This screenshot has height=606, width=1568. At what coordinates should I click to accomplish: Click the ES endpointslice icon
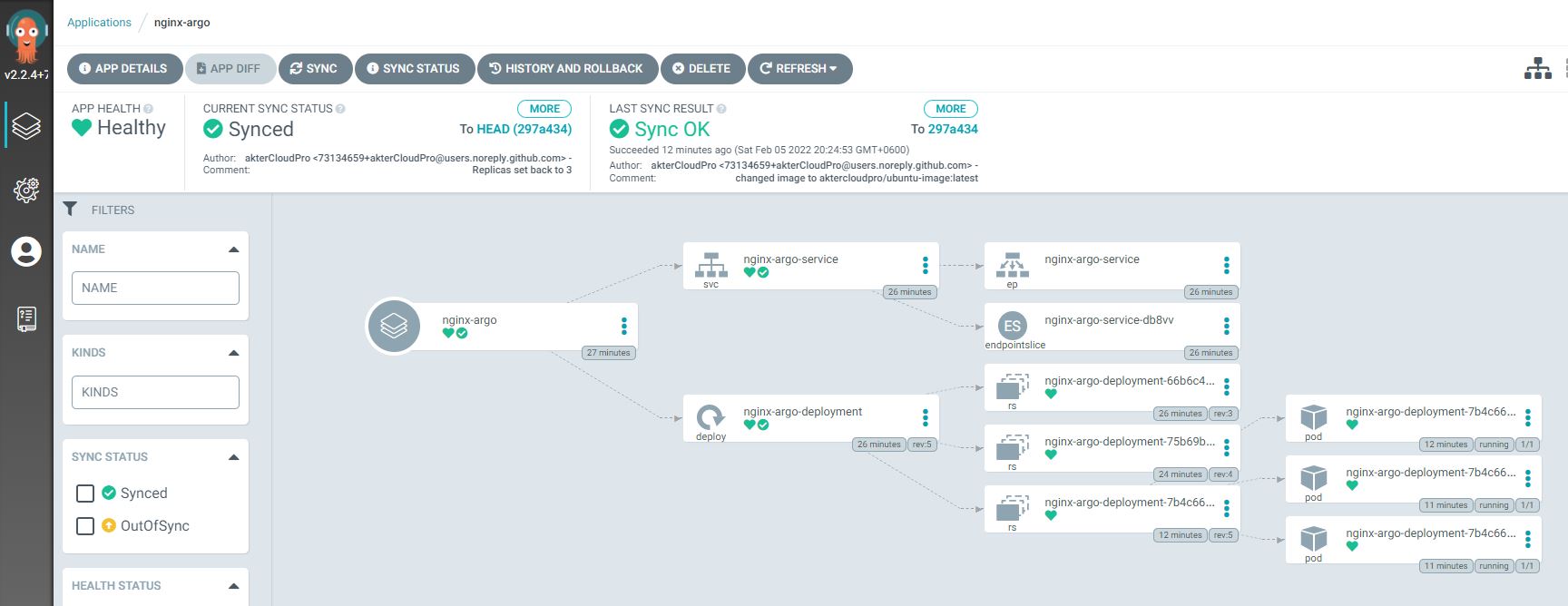tap(1012, 326)
